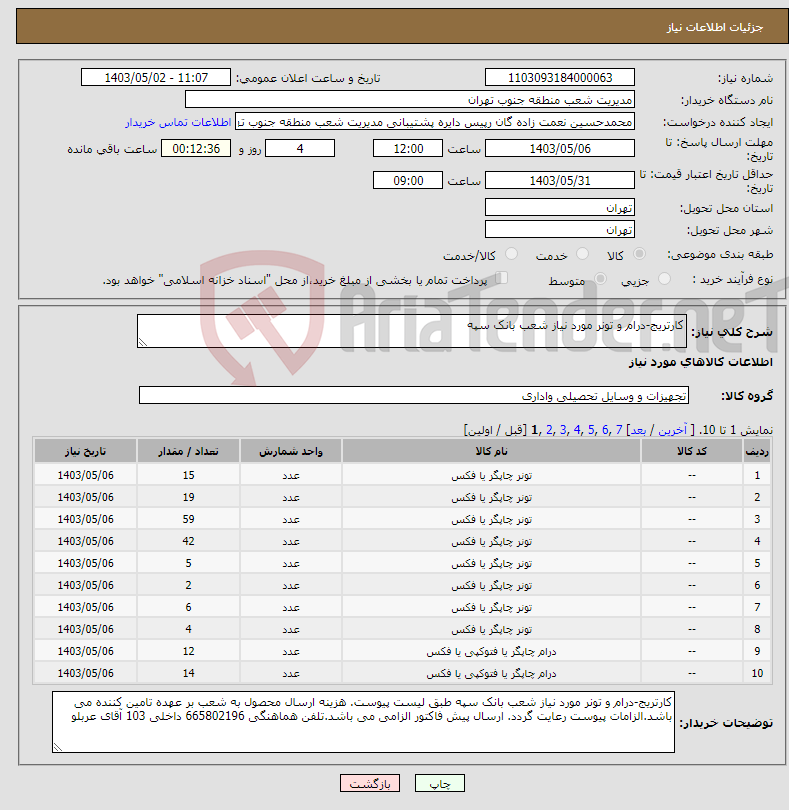
Task: Click item name in row 5
Action: [x=491, y=563]
